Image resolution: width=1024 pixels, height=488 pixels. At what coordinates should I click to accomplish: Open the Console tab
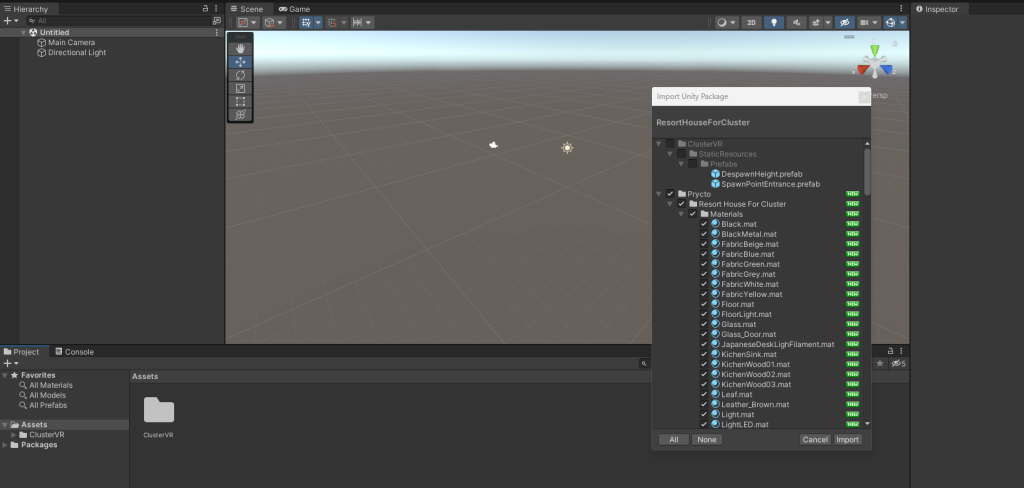click(74, 351)
